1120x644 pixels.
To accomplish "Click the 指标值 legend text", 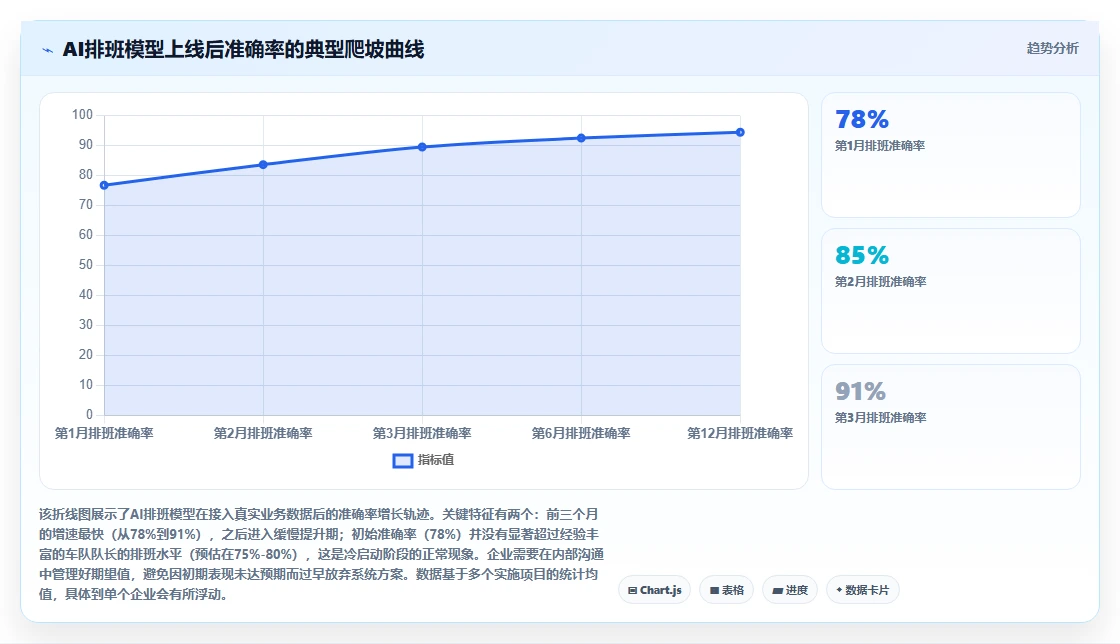I will point(436,460).
